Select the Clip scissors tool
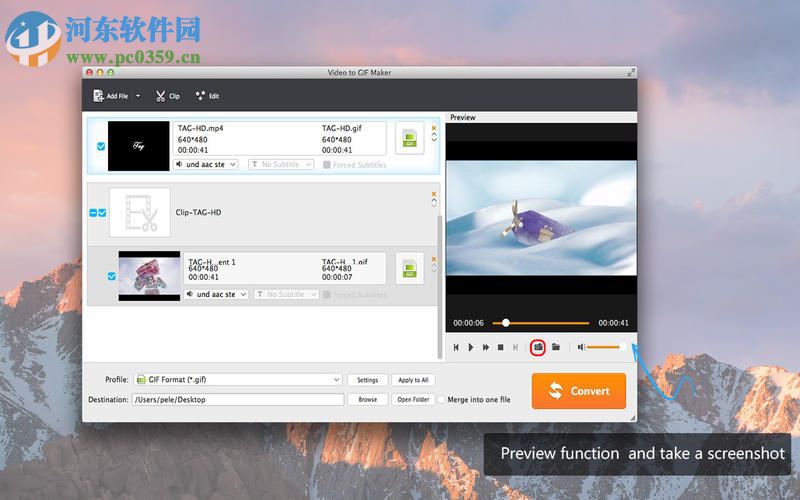 168,96
